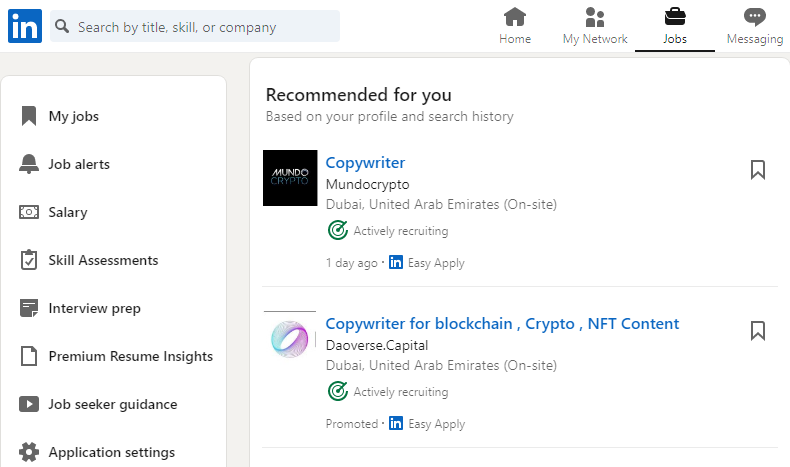Click the Jobs nav label
Viewport: 790px width, 467px height.
(x=675, y=39)
